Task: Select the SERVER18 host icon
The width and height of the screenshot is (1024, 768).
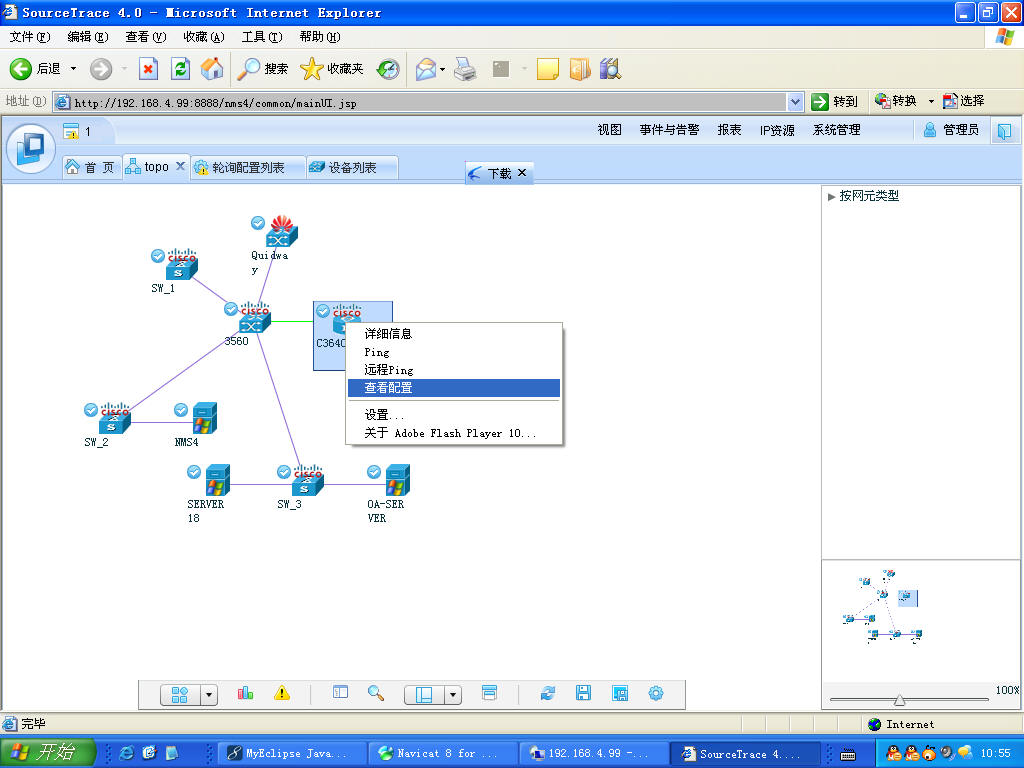Action: 217,480
